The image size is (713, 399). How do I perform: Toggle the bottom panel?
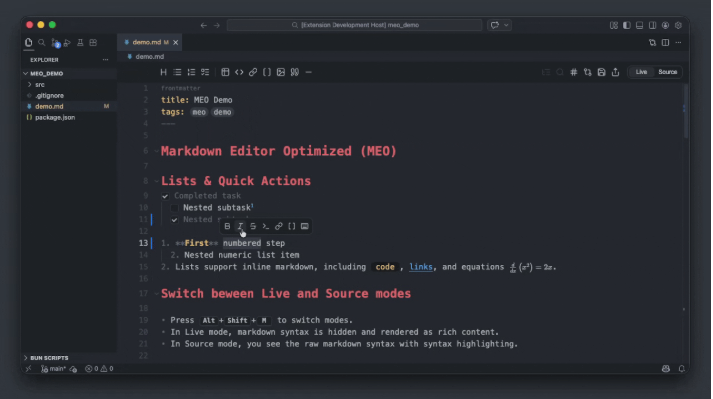(x=639, y=25)
